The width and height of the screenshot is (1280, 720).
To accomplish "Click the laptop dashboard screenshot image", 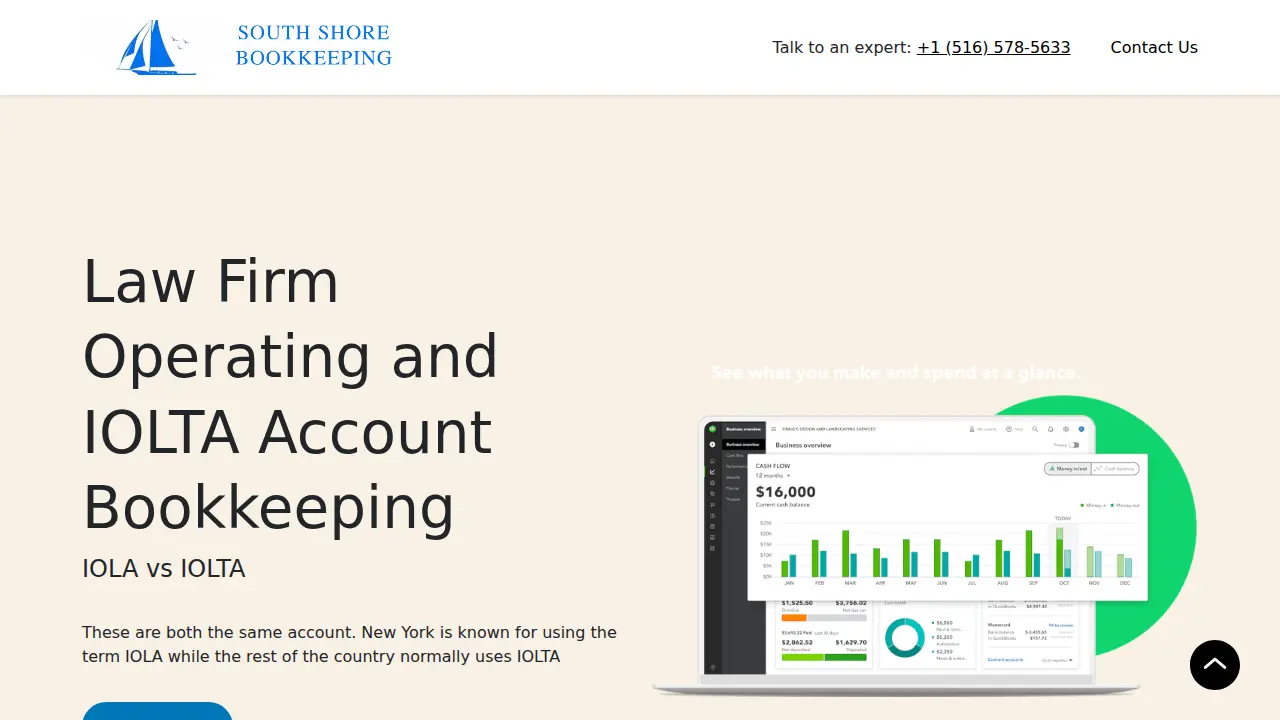I will tap(924, 530).
